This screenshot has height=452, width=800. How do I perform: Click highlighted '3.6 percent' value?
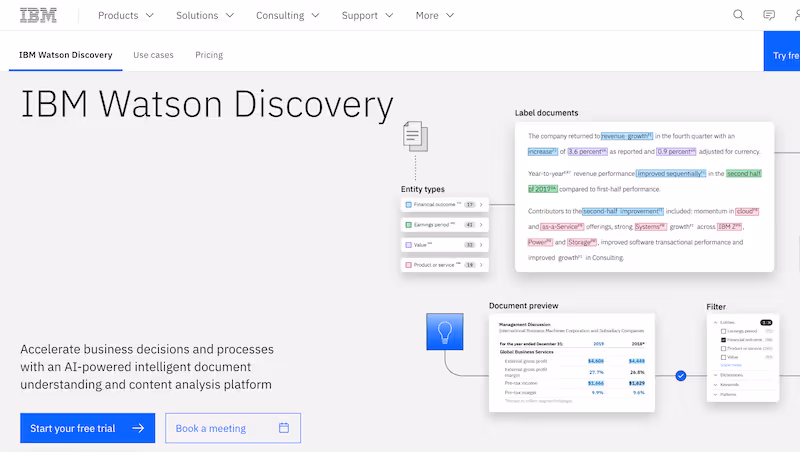coord(587,152)
